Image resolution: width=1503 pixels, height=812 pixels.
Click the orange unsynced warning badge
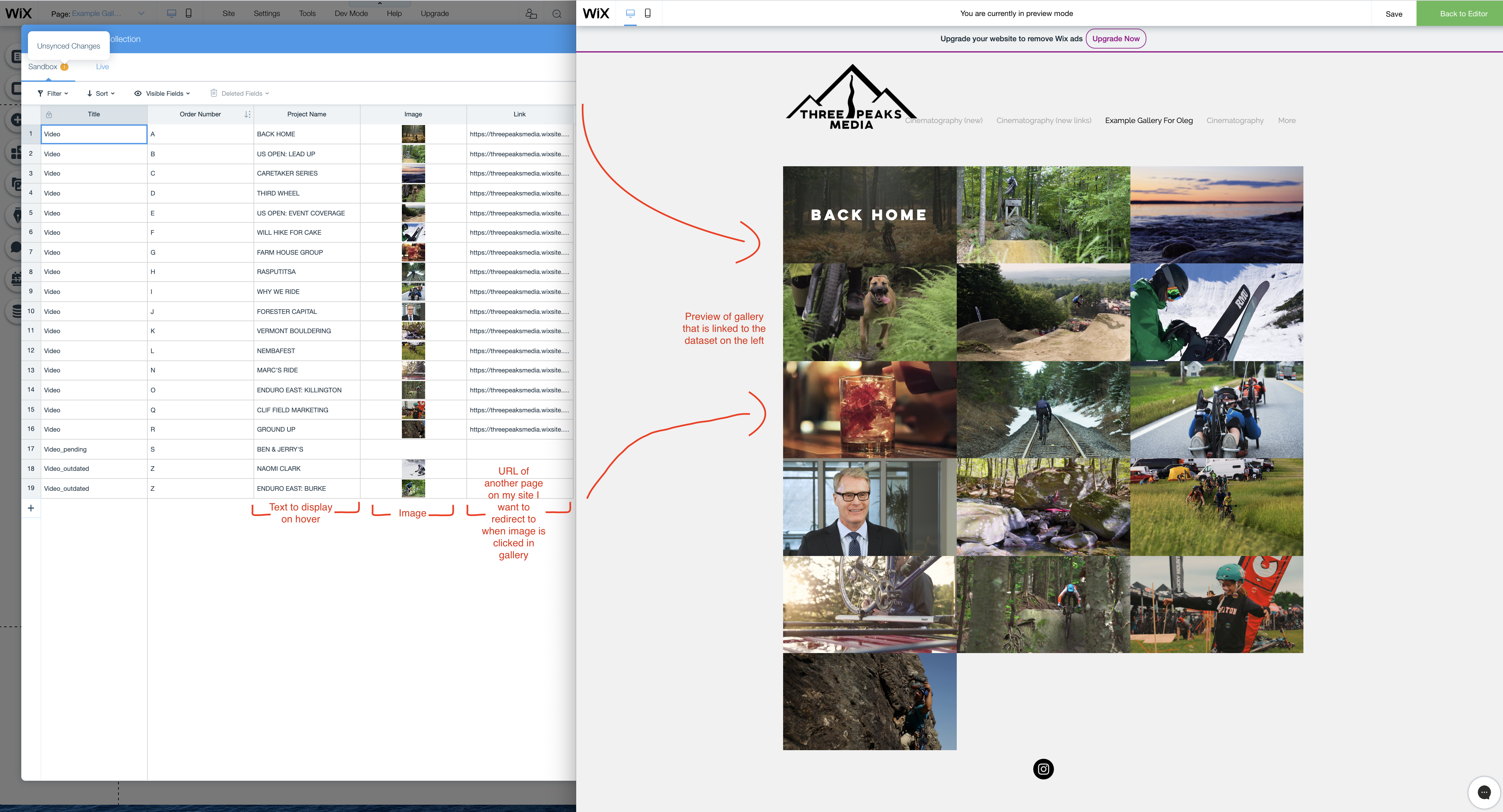(x=64, y=67)
